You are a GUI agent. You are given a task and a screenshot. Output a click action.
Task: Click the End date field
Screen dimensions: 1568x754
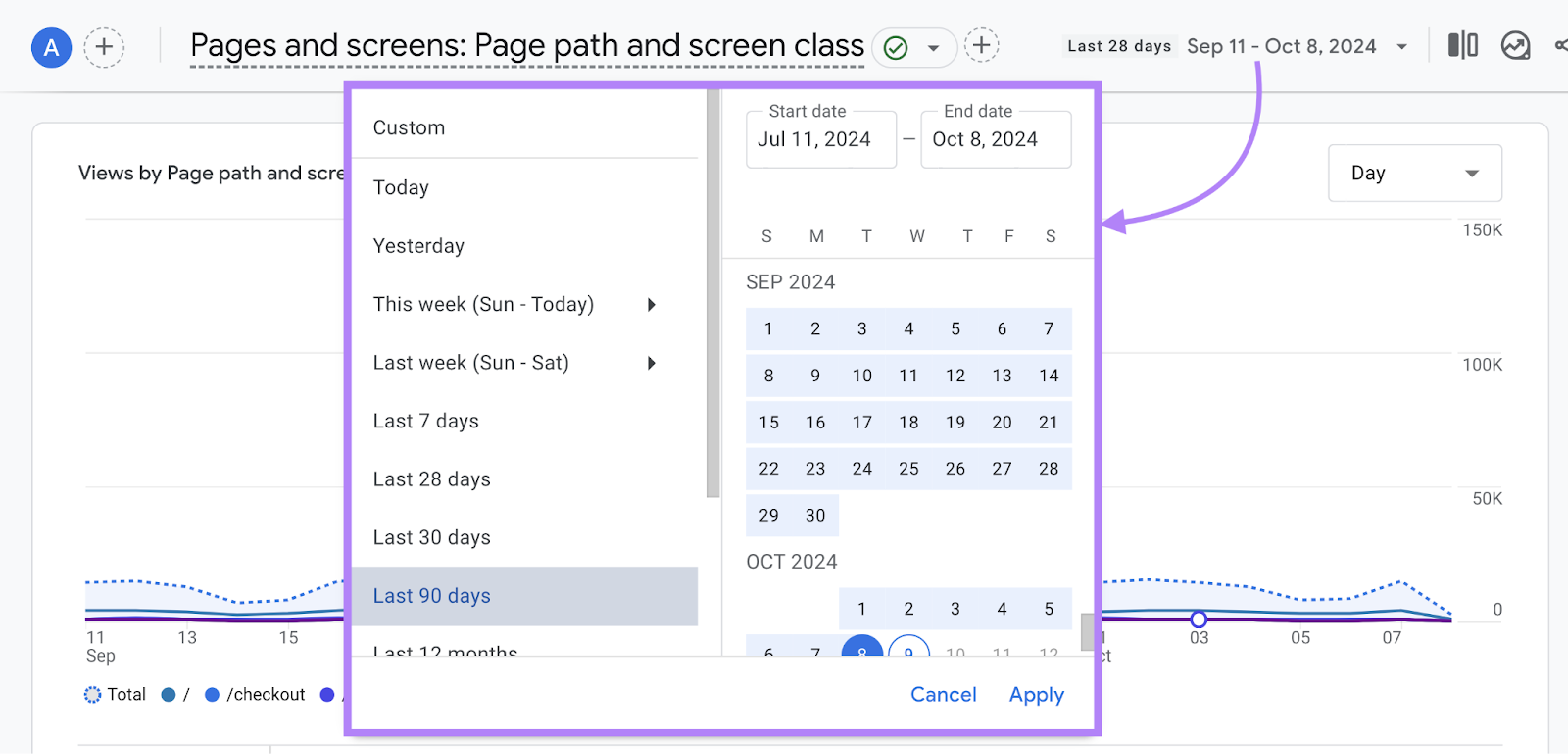point(996,139)
